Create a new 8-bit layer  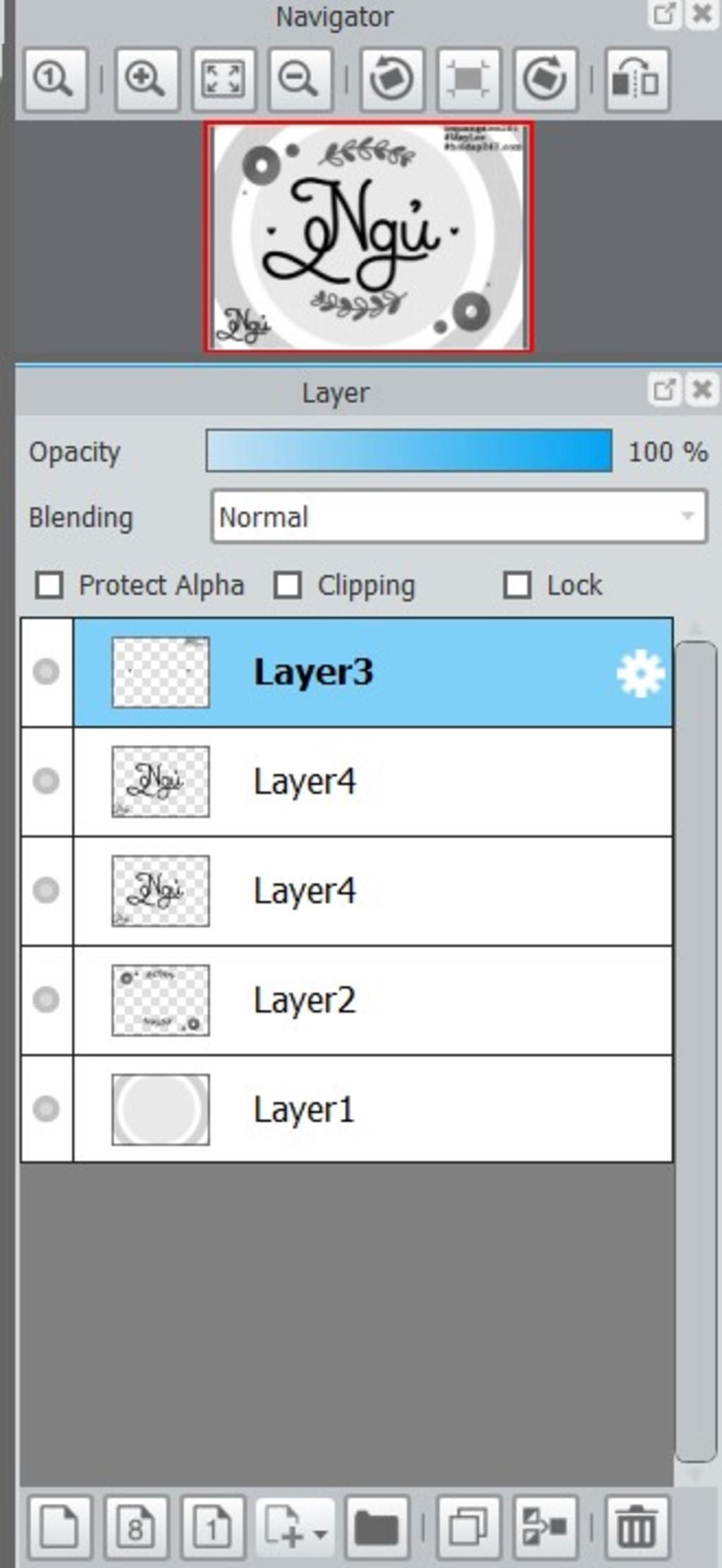coord(136,1528)
